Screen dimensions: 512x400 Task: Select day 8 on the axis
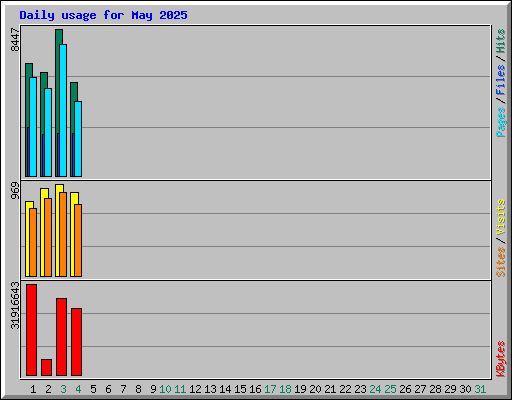click(x=138, y=389)
